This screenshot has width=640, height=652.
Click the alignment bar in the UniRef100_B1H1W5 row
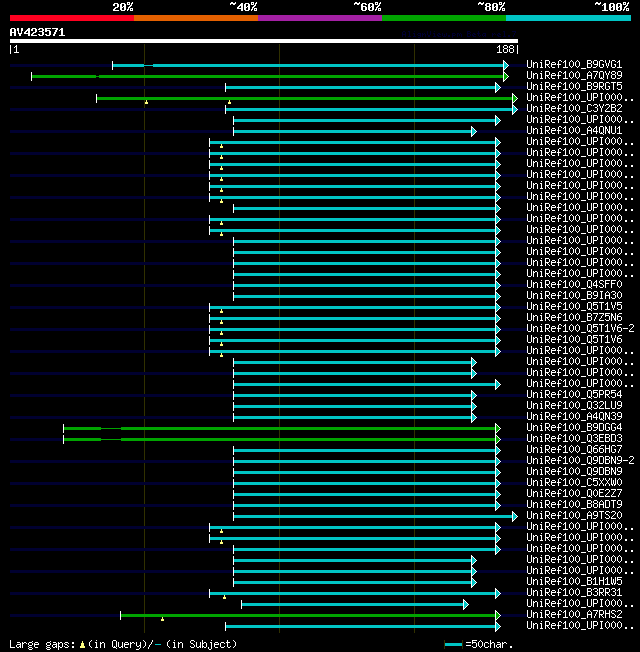355,583
